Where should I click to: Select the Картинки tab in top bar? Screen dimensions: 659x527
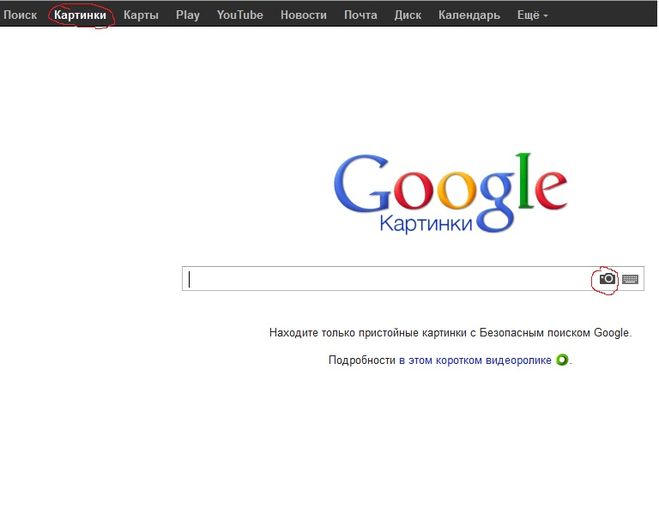[x=80, y=15]
